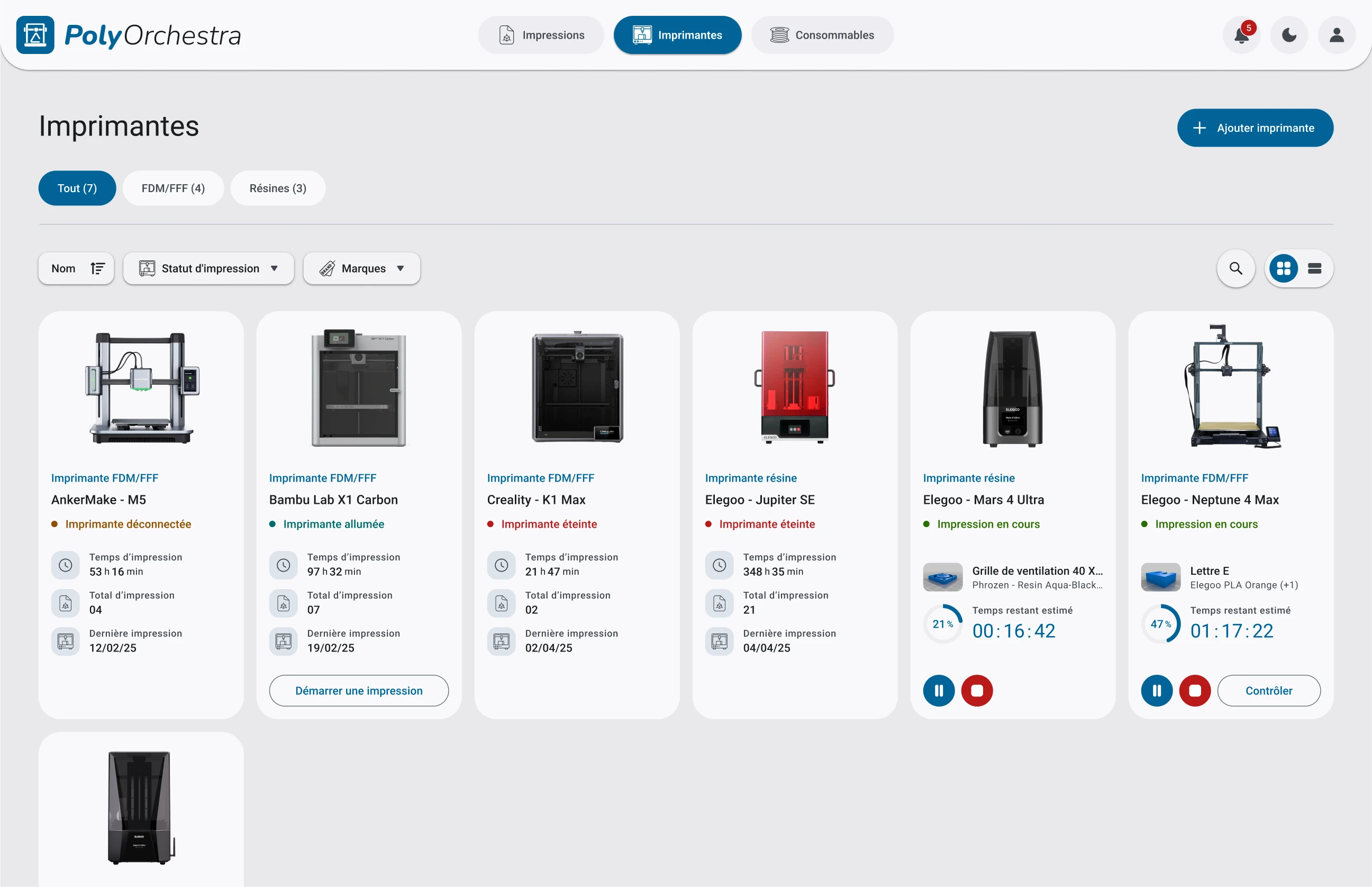Go to the Impressions tab

coord(541,35)
